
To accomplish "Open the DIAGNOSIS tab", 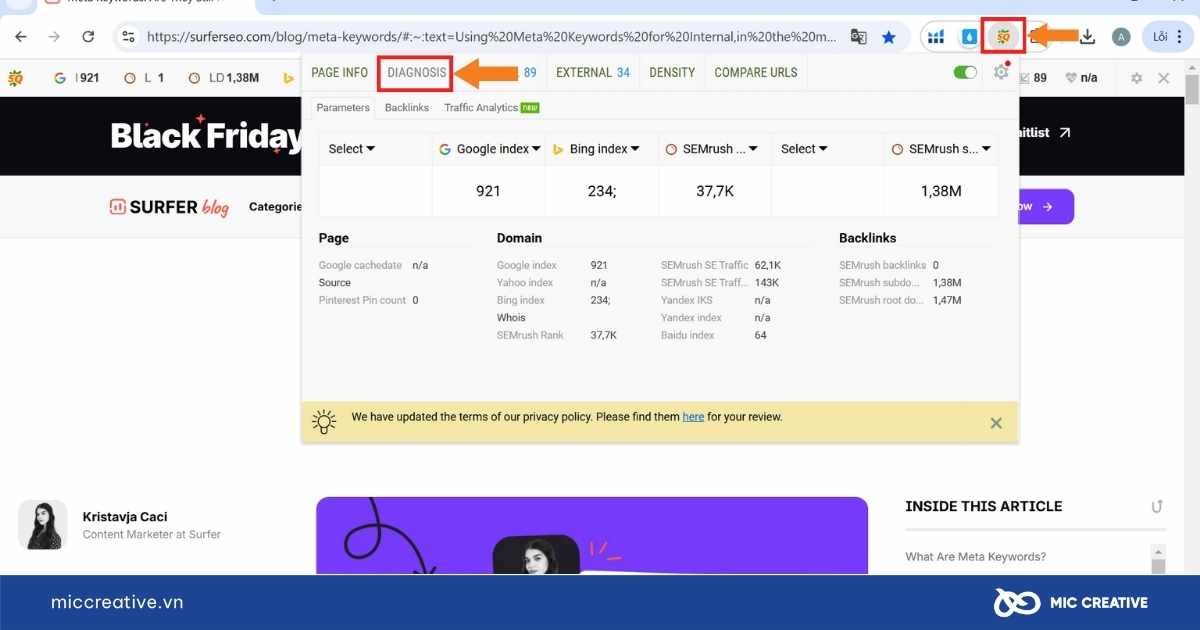I will [416, 73].
